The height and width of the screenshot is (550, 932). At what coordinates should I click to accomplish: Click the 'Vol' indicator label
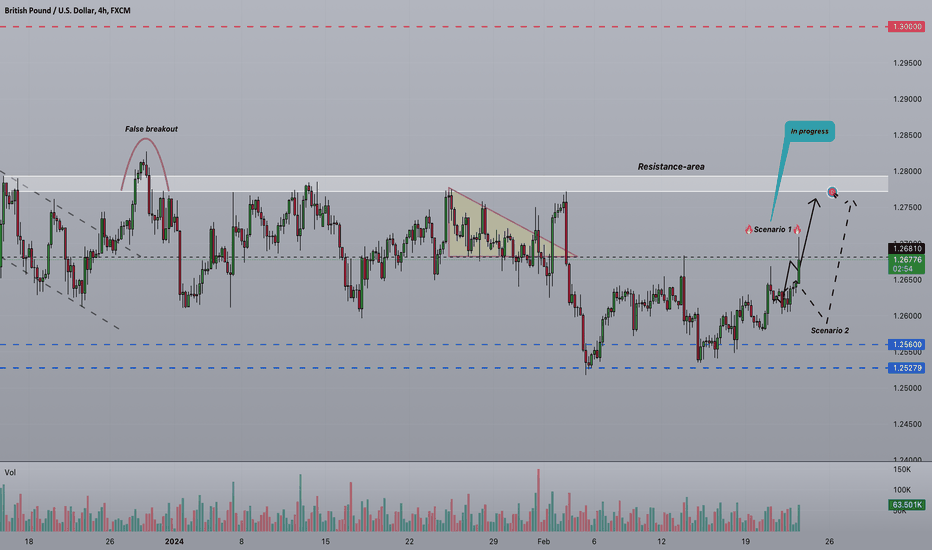(x=10, y=472)
